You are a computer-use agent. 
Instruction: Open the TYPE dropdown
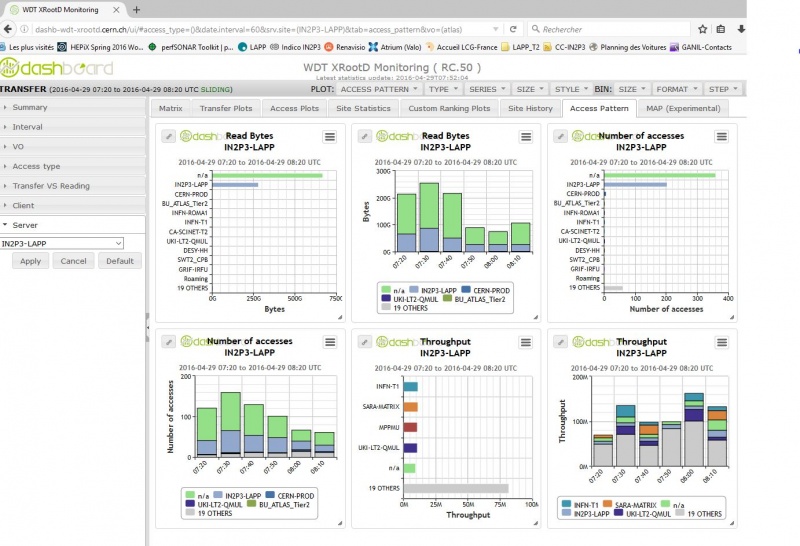tap(443, 89)
